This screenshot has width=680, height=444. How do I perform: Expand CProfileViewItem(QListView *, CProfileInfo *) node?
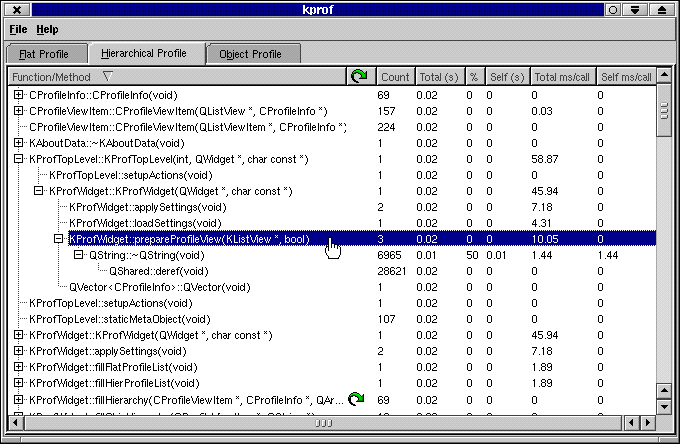pos(18,111)
